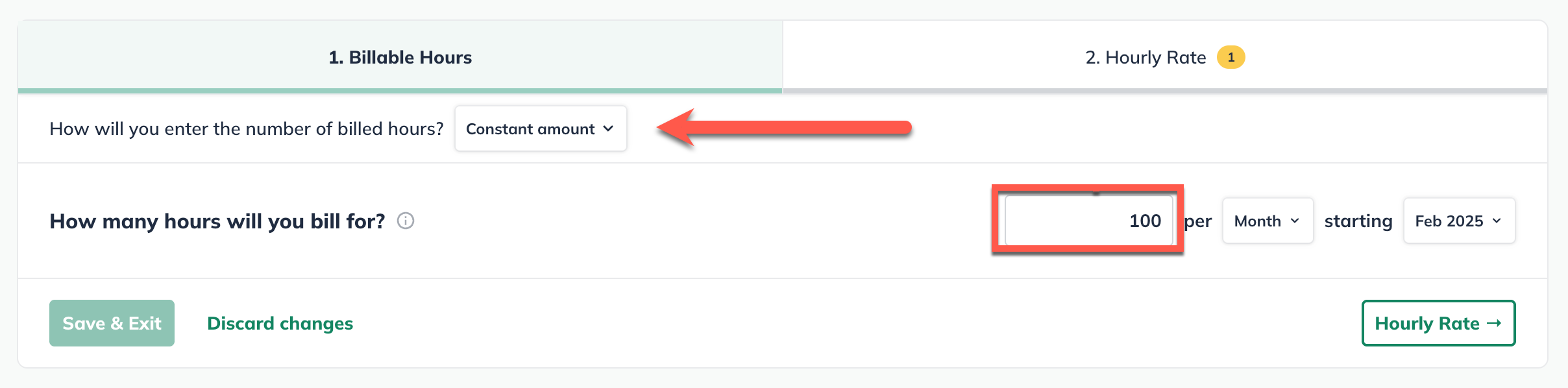The height and width of the screenshot is (388, 1568).
Task: Click the "starting" label text
Action: coord(1358,221)
